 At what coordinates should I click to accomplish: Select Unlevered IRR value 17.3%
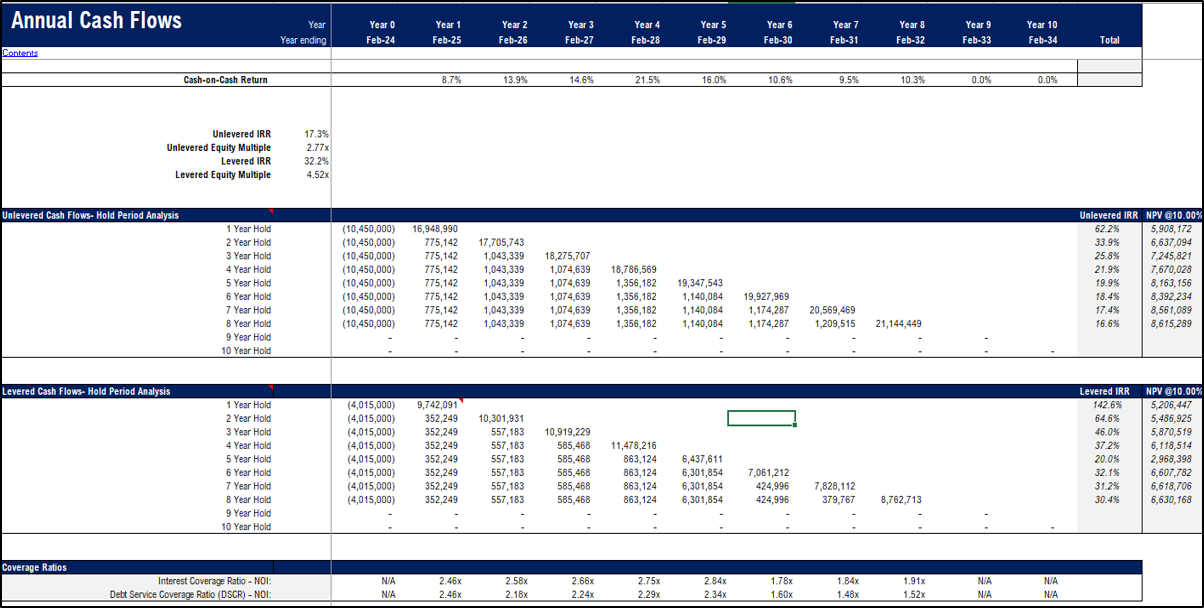pyautogui.click(x=317, y=134)
